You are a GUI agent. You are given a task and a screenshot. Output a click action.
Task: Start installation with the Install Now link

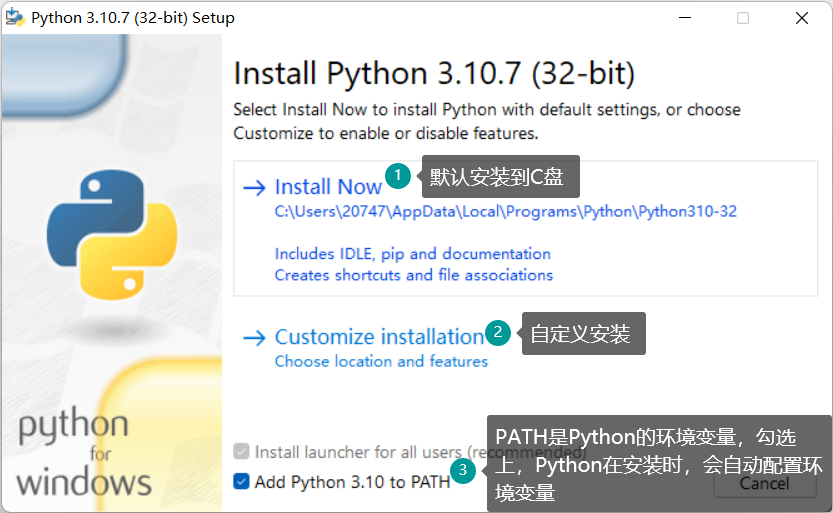pyautogui.click(x=328, y=187)
